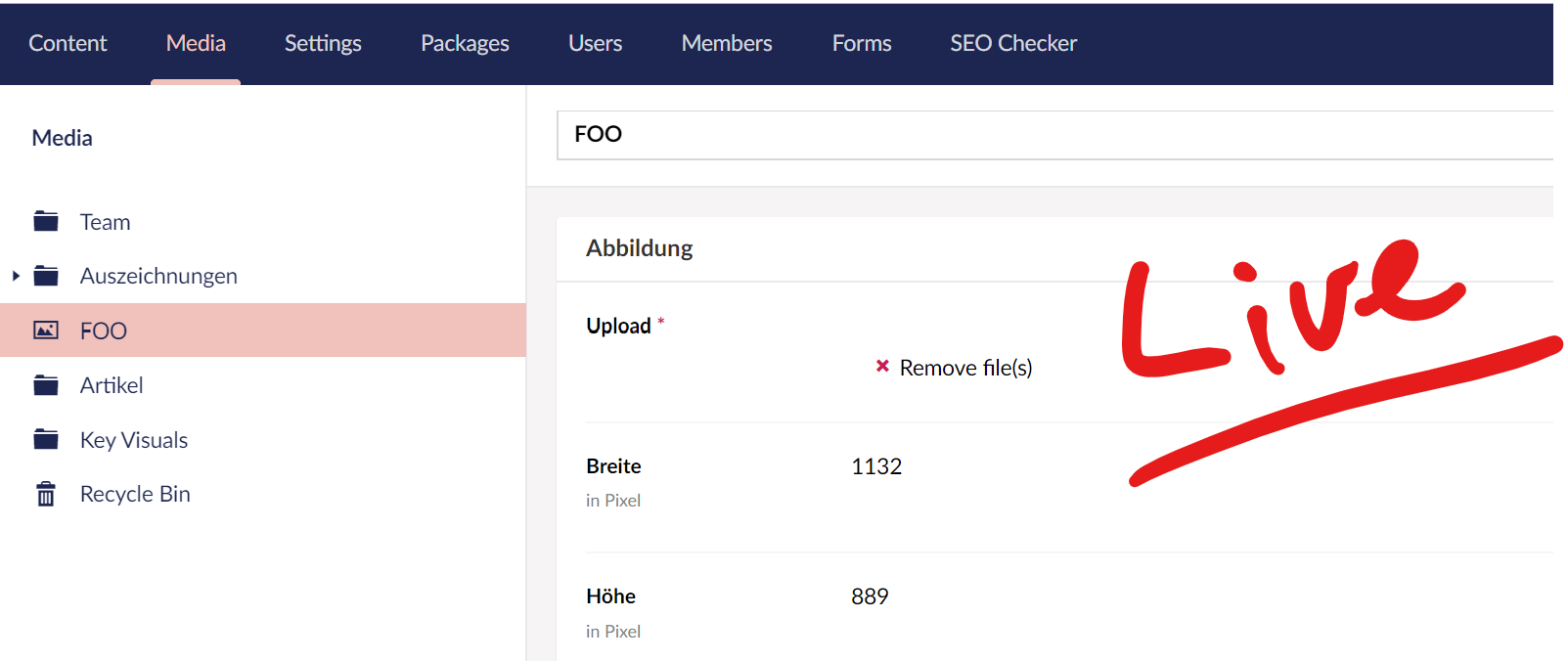1568x661 pixels.
Task: Click the Key Visuals folder icon
Action: [x=46, y=440]
